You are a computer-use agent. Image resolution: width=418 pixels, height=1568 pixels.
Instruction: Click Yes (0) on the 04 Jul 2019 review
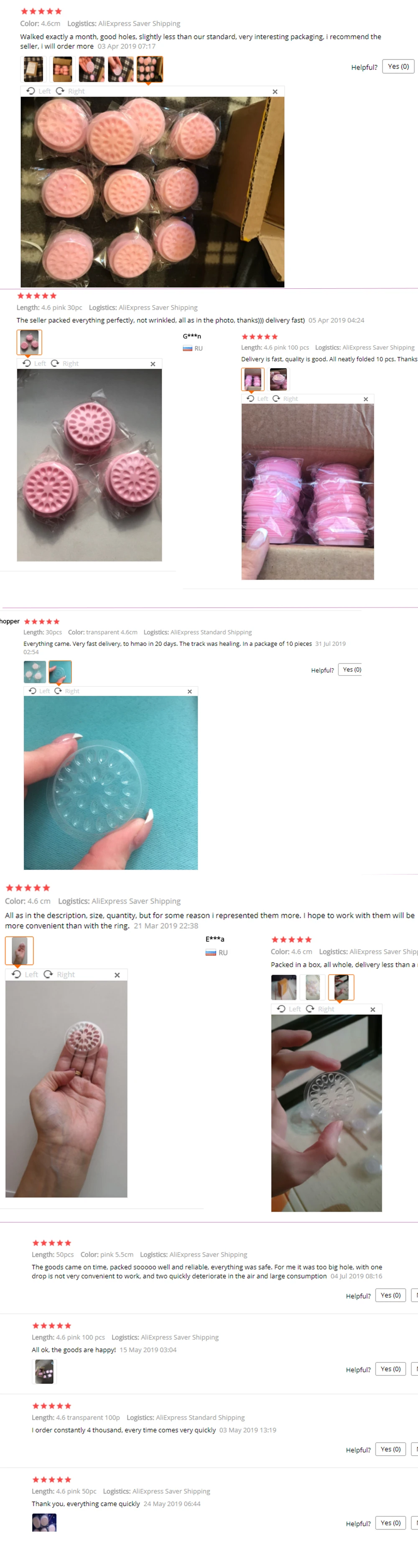click(x=390, y=1295)
